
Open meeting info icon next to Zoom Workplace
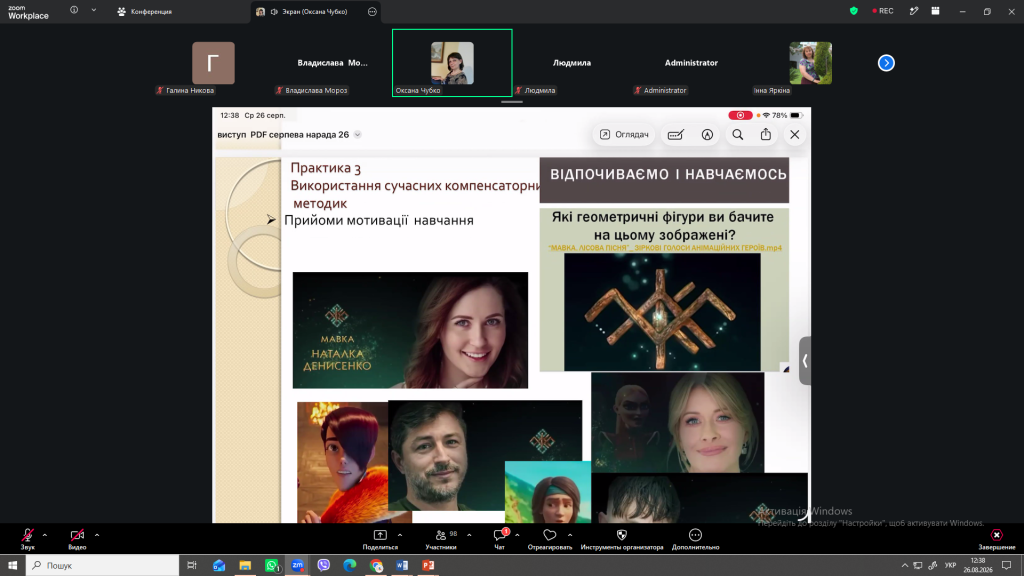pos(74,10)
